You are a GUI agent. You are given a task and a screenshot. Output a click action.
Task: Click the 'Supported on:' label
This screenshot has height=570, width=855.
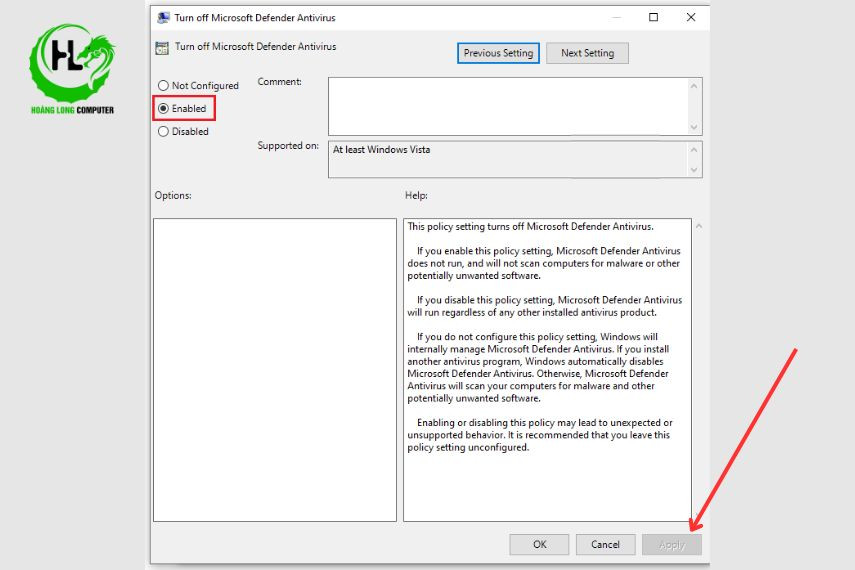click(x=288, y=146)
